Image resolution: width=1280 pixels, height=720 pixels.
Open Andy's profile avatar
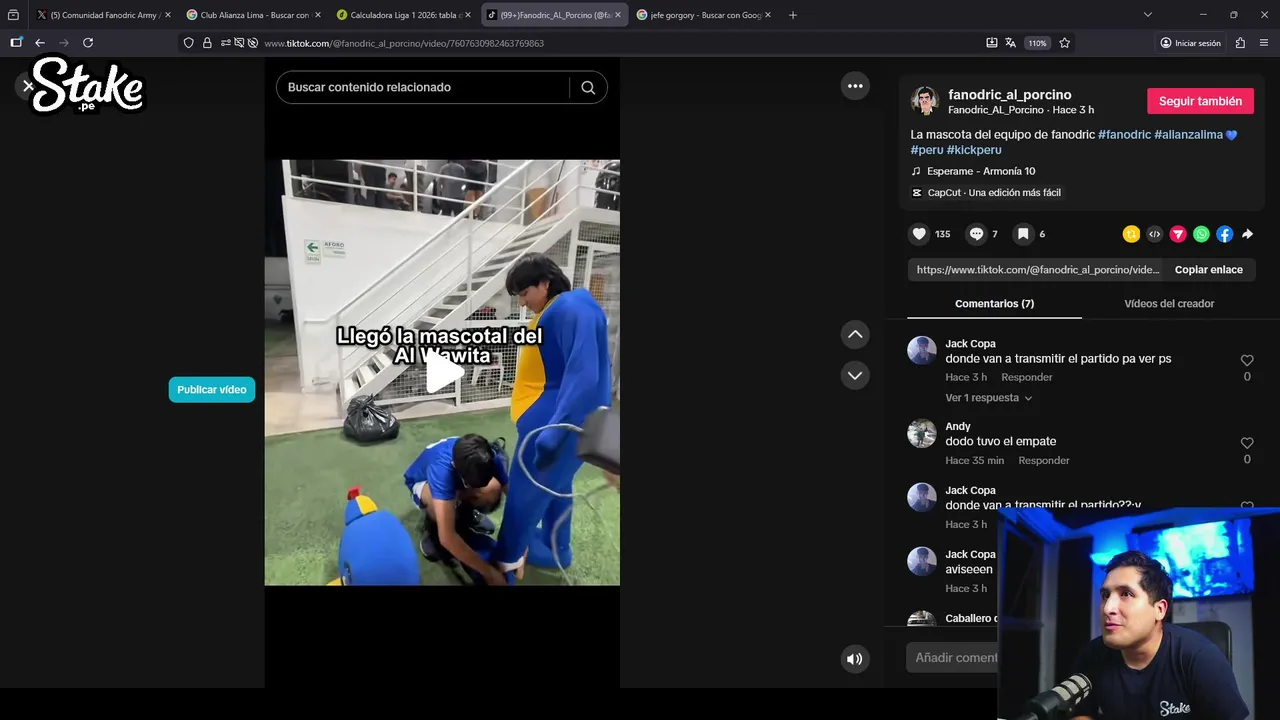click(x=922, y=433)
